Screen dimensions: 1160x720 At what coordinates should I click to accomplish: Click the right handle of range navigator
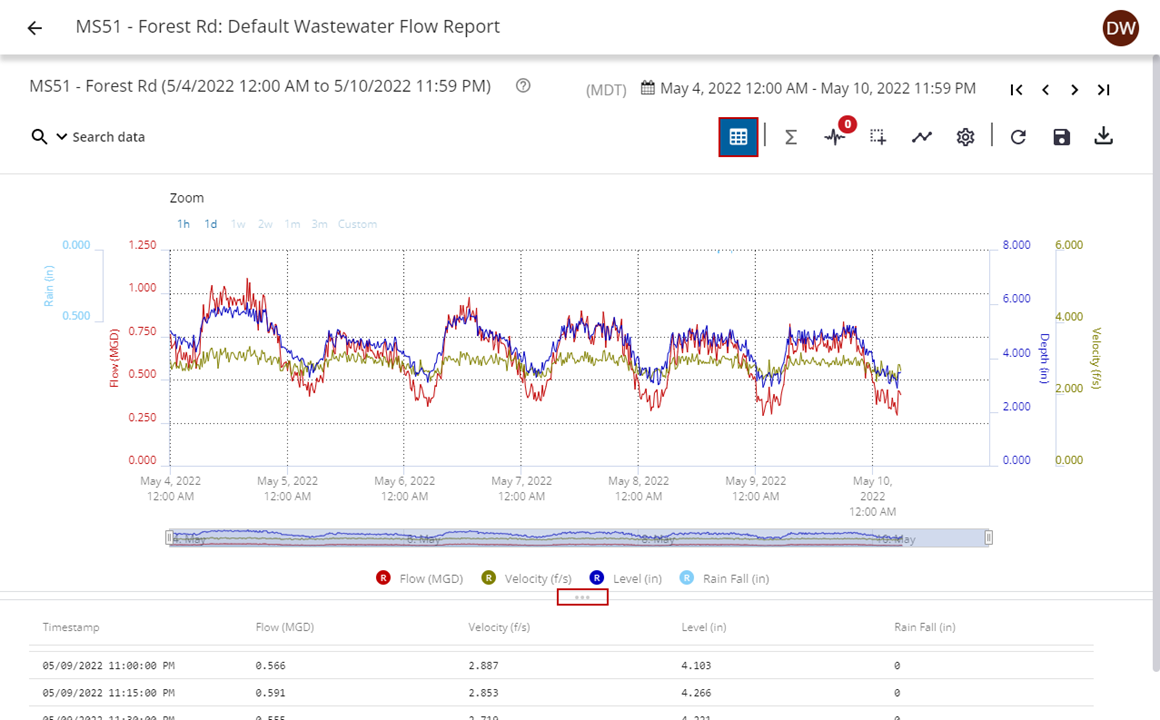tap(988, 538)
